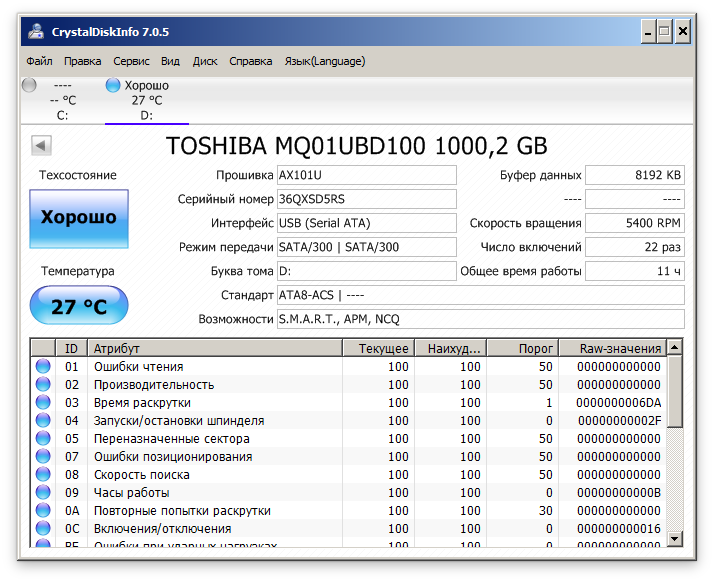Click the status circle for attribute 03
Screen dimensions: 714x582
43,403
